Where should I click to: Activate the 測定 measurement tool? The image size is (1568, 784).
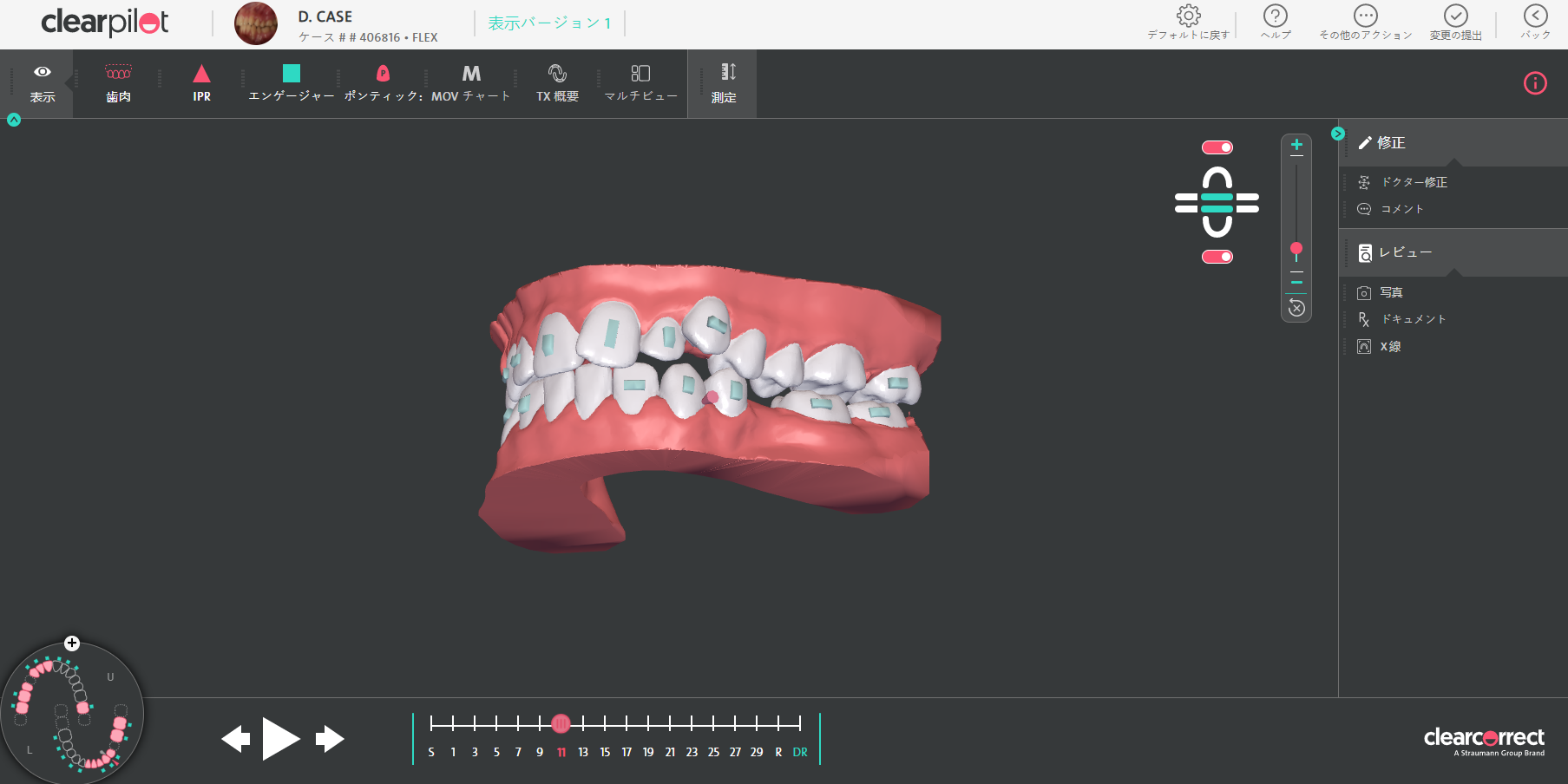tap(724, 83)
